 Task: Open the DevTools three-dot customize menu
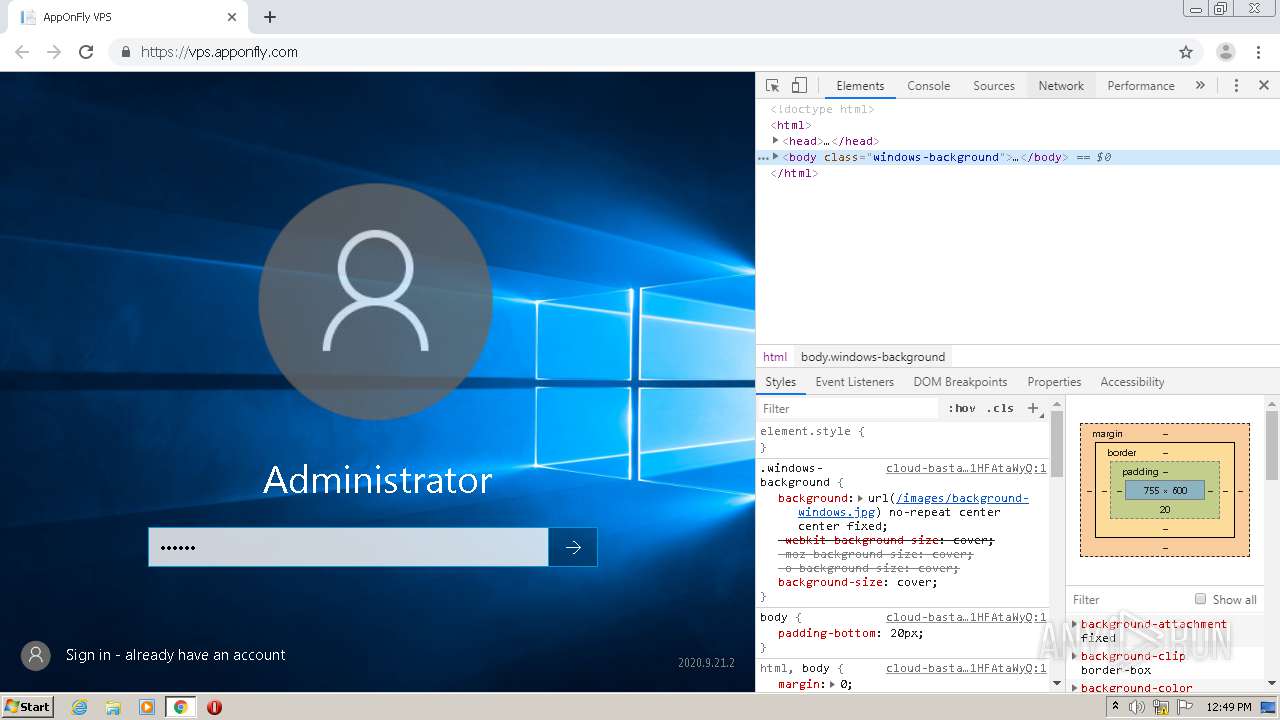(x=1236, y=86)
